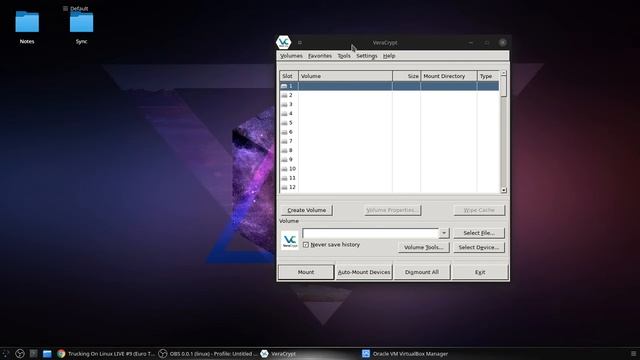This screenshot has width=640, height=360.
Task: Click the slot list scrollbar down arrow
Action: pos(504,190)
